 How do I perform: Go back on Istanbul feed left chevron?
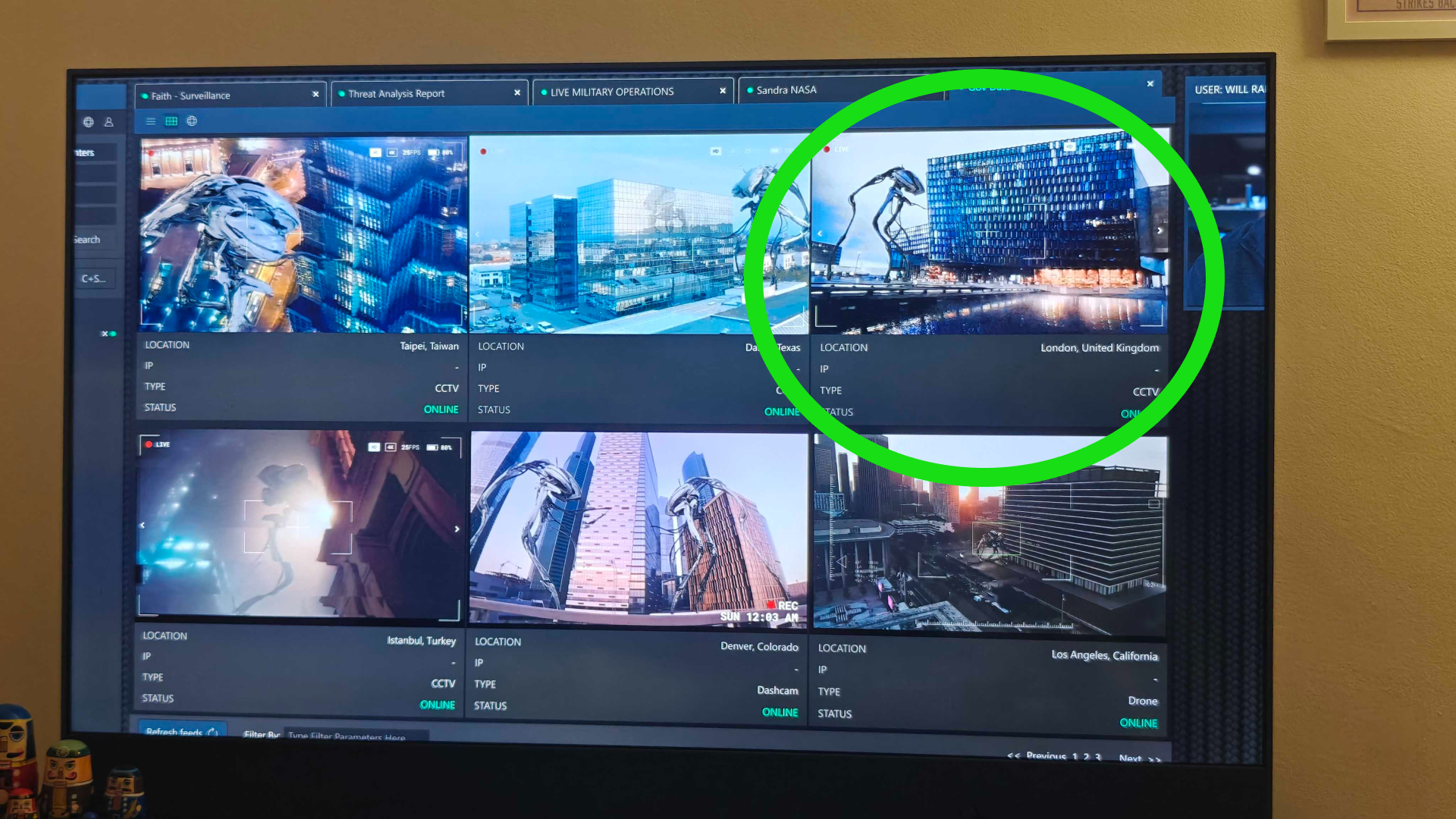tap(143, 526)
